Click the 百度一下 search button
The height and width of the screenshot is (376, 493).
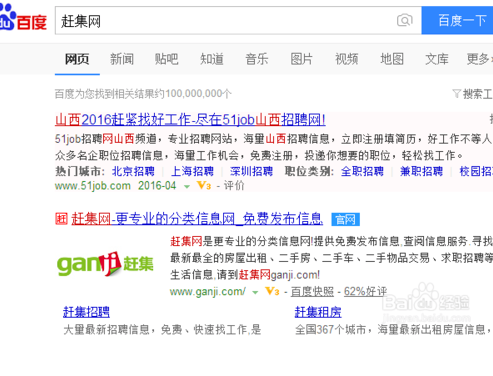(x=457, y=20)
